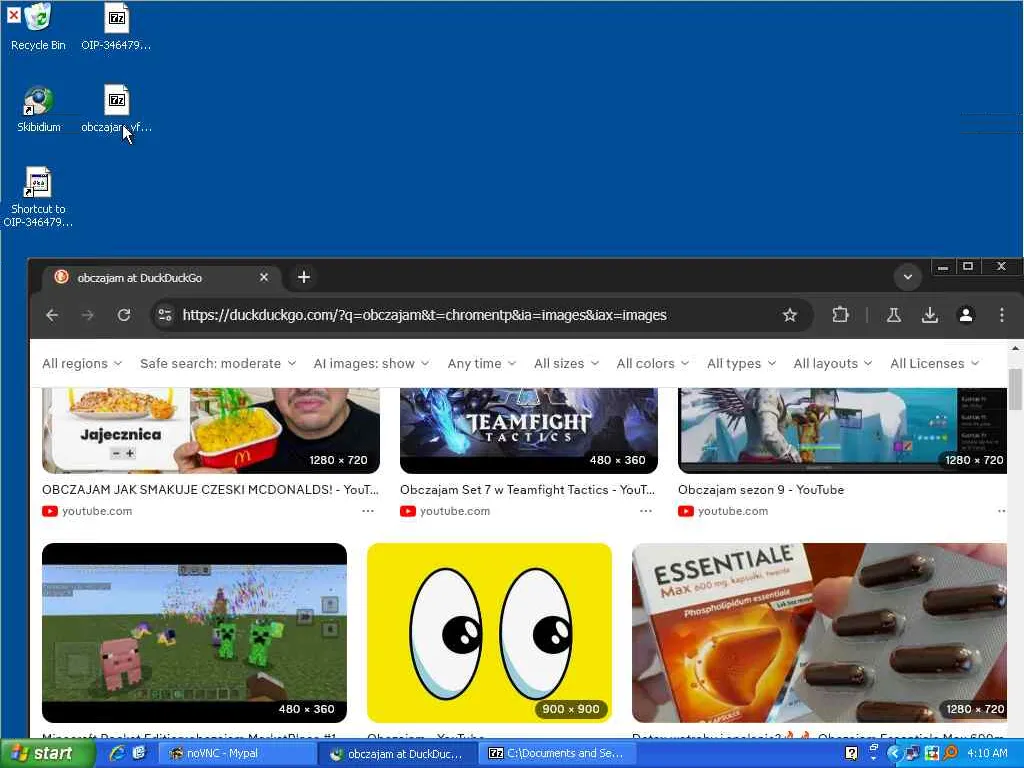Click the orange magnifier icon in the system tray
1024x768 pixels.
950,754
